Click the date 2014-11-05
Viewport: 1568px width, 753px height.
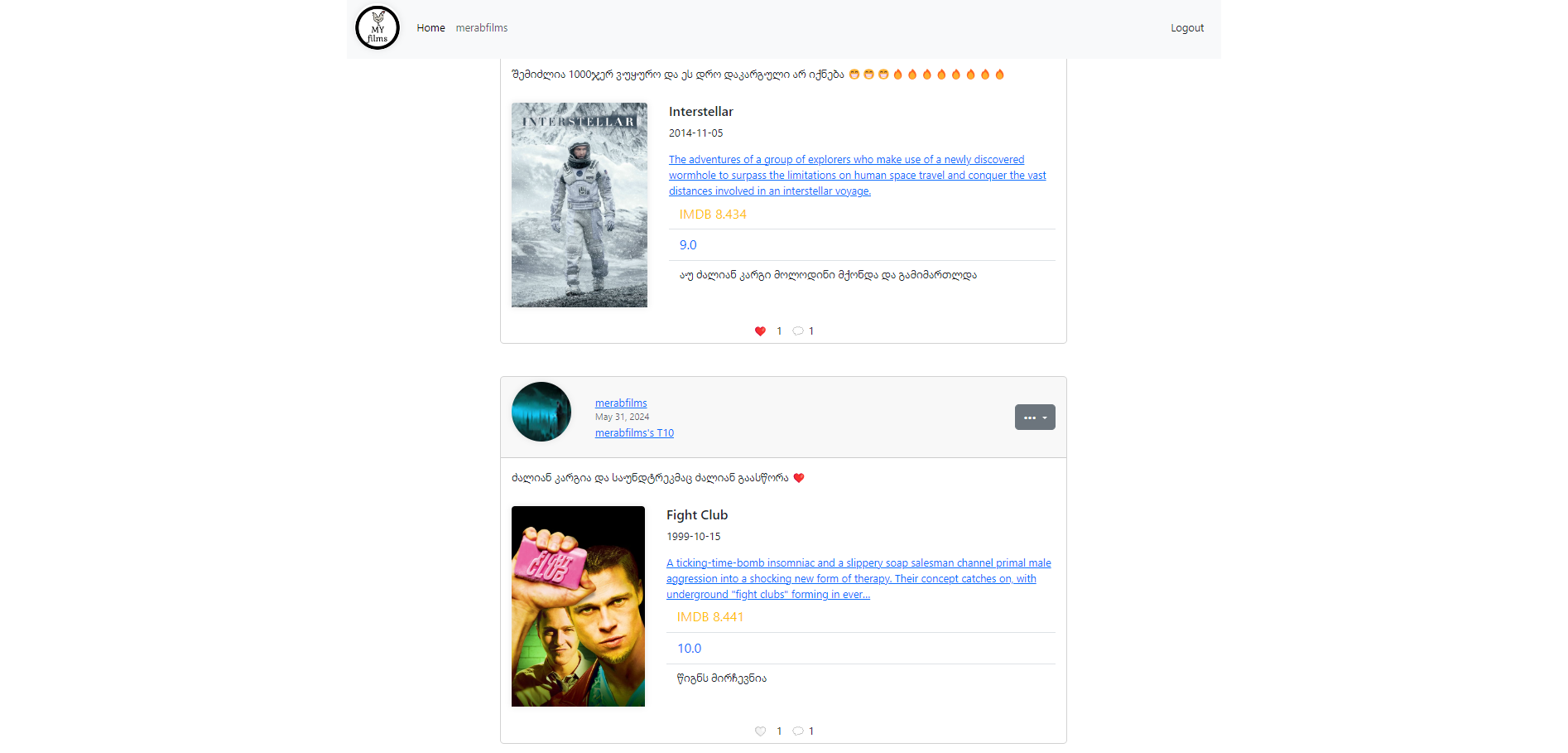tap(696, 133)
